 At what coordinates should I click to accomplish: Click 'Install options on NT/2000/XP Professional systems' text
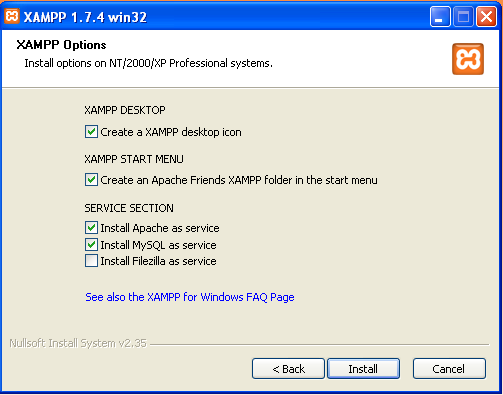tap(148, 63)
